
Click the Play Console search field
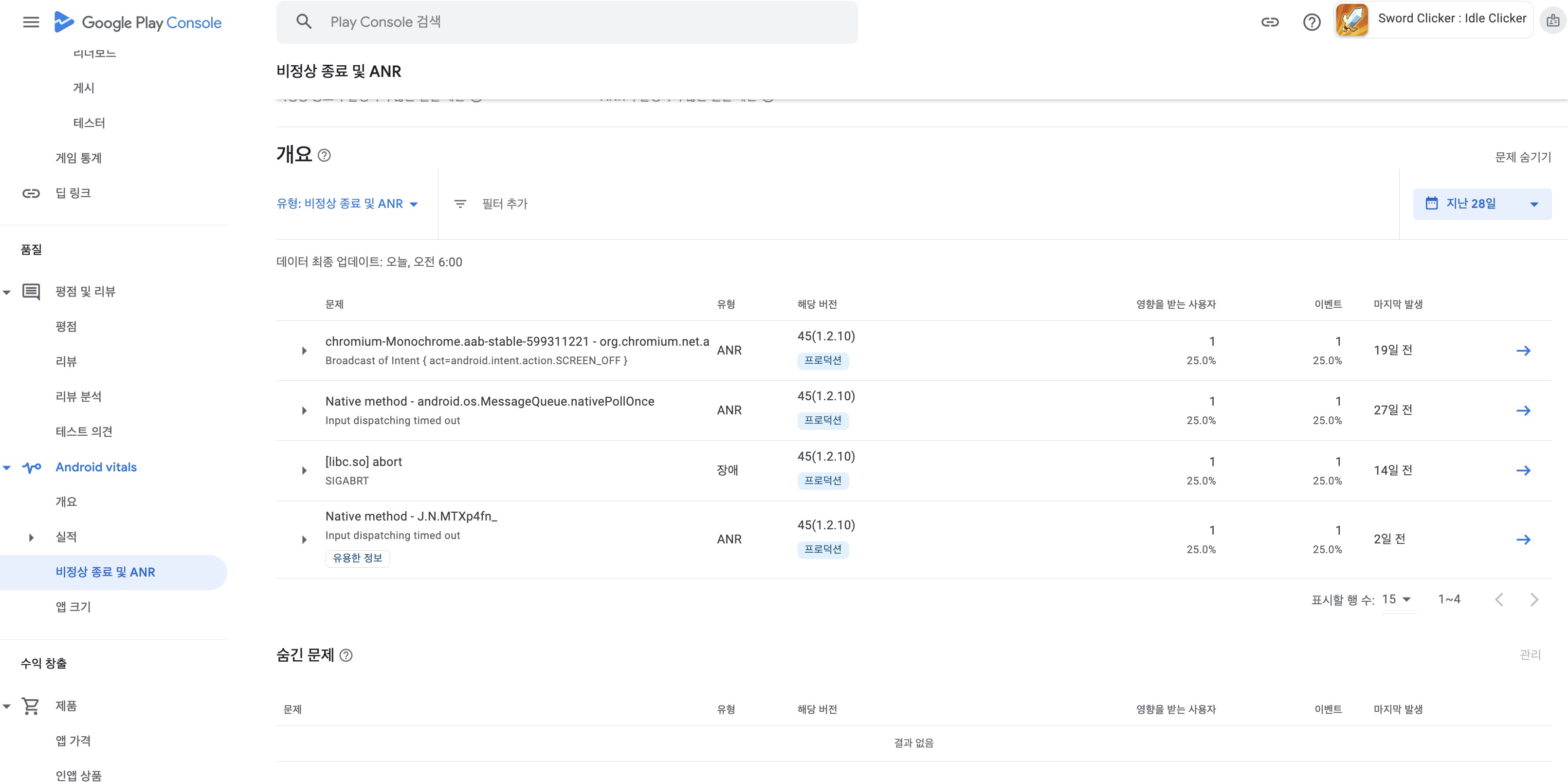coord(566,22)
